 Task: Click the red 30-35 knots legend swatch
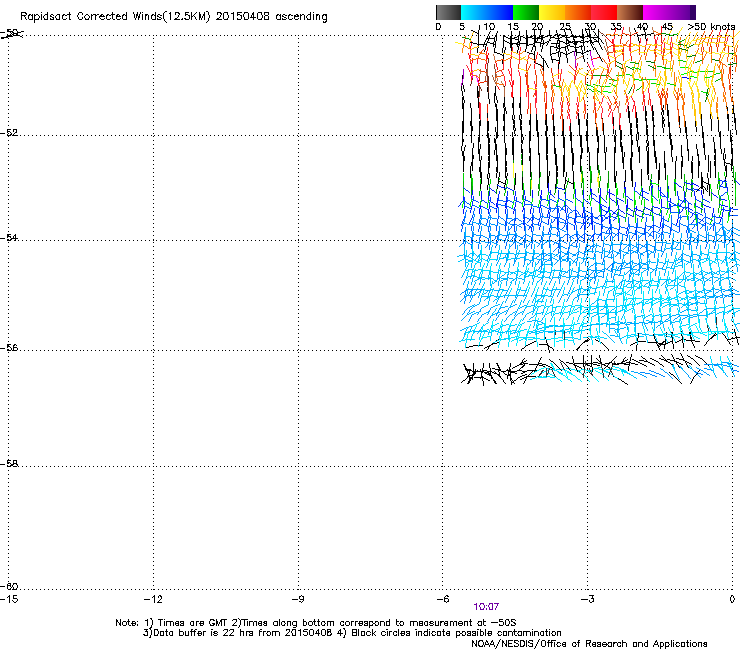click(604, 12)
